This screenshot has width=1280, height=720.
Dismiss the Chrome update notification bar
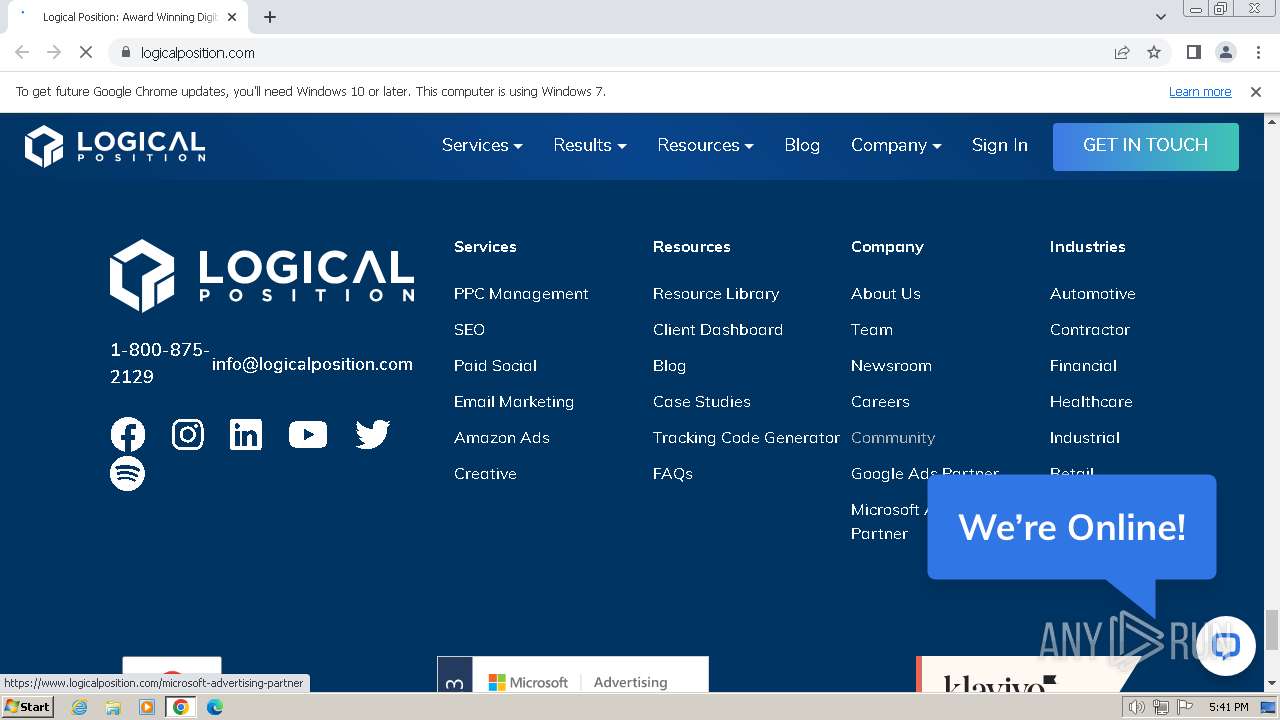1256,92
